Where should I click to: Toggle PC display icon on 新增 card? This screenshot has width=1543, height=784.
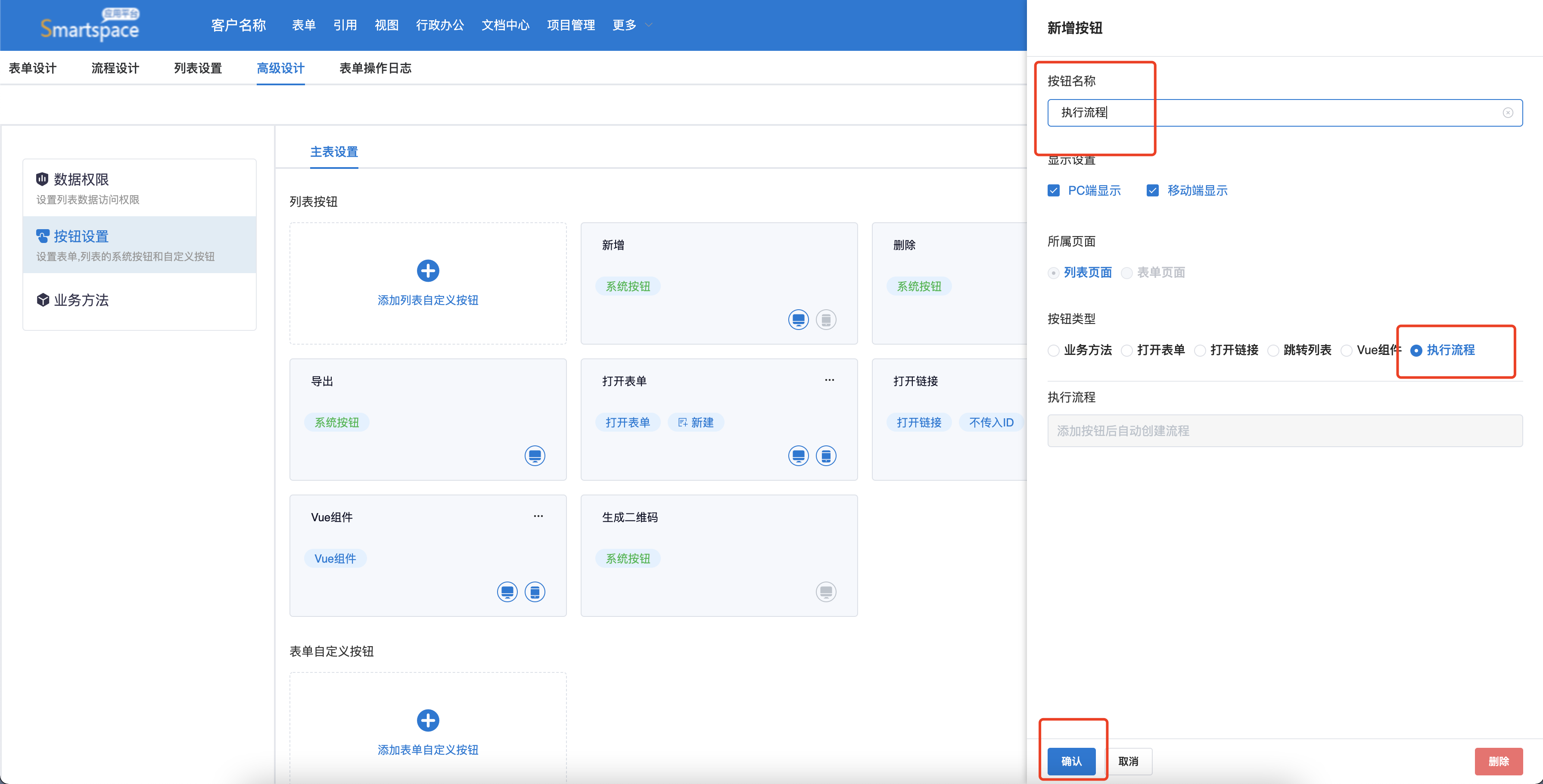[798, 320]
